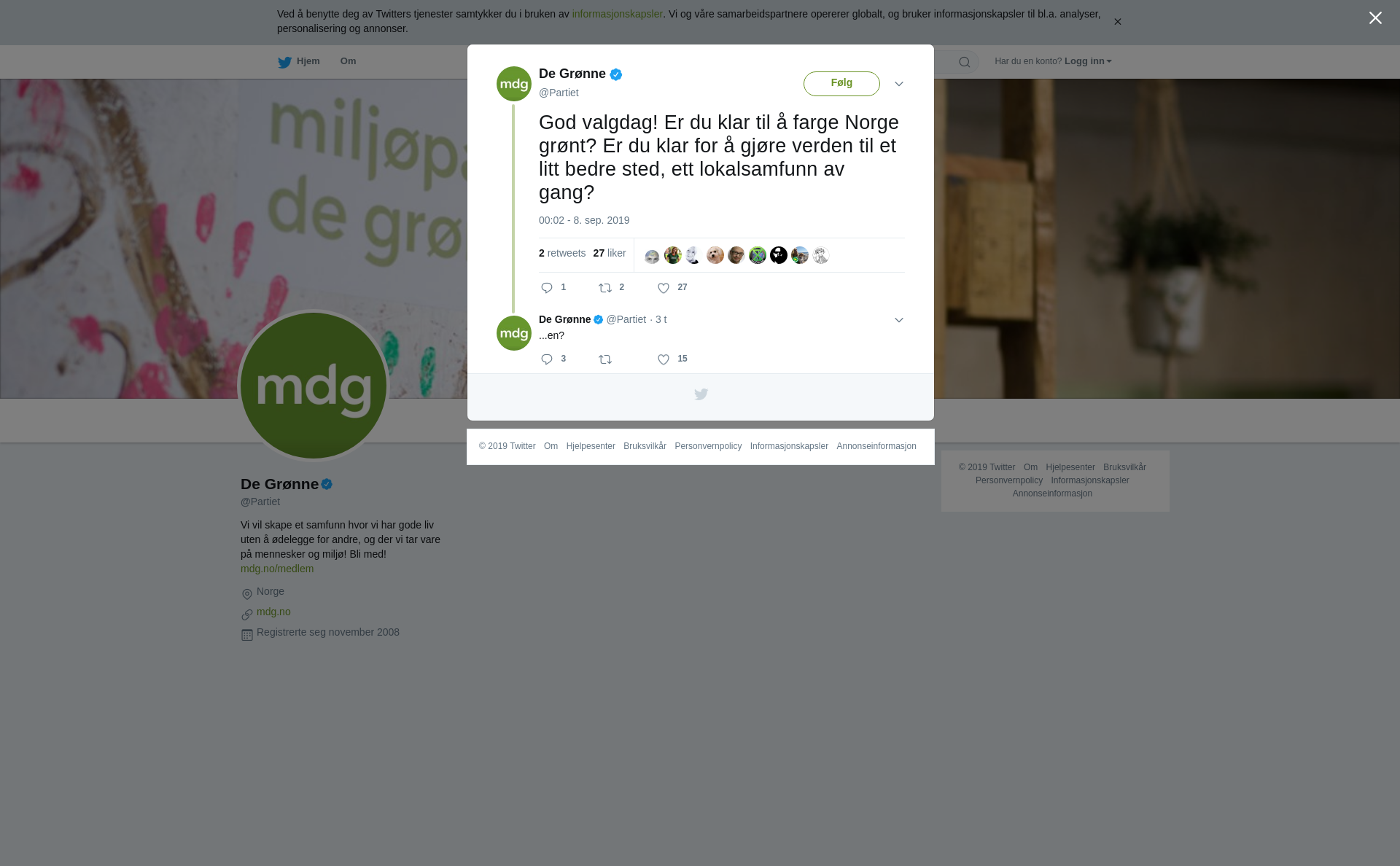The width and height of the screenshot is (1400, 866).
Task: Close the tweet overlay with the X
Action: point(1375,18)
